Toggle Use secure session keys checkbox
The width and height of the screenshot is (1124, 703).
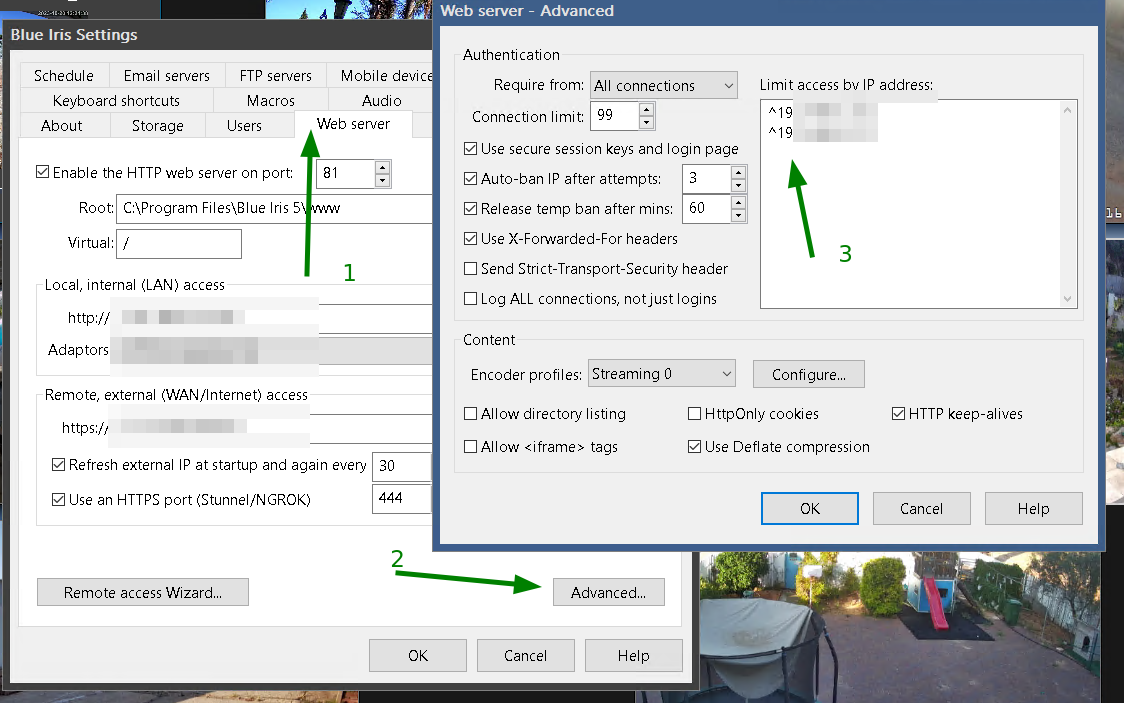click(x=471, y=149)
